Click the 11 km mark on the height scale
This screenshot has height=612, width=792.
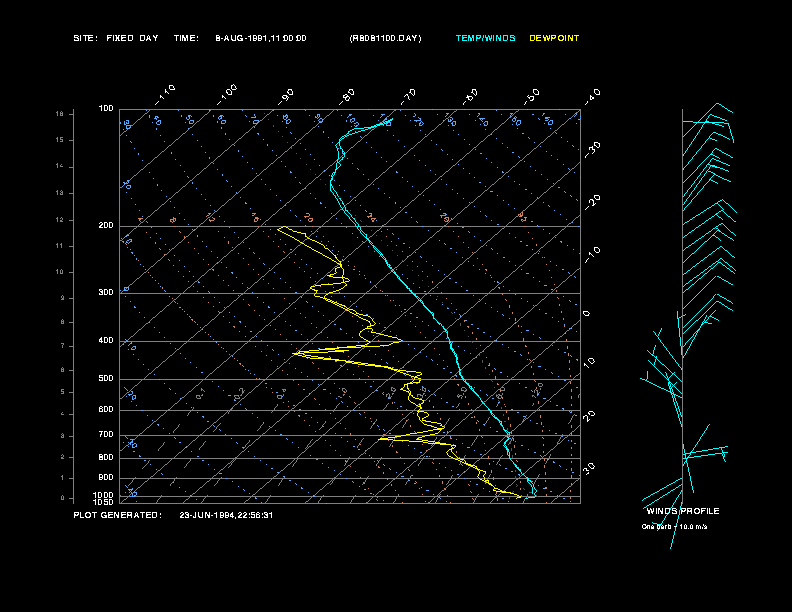(60, 246)
